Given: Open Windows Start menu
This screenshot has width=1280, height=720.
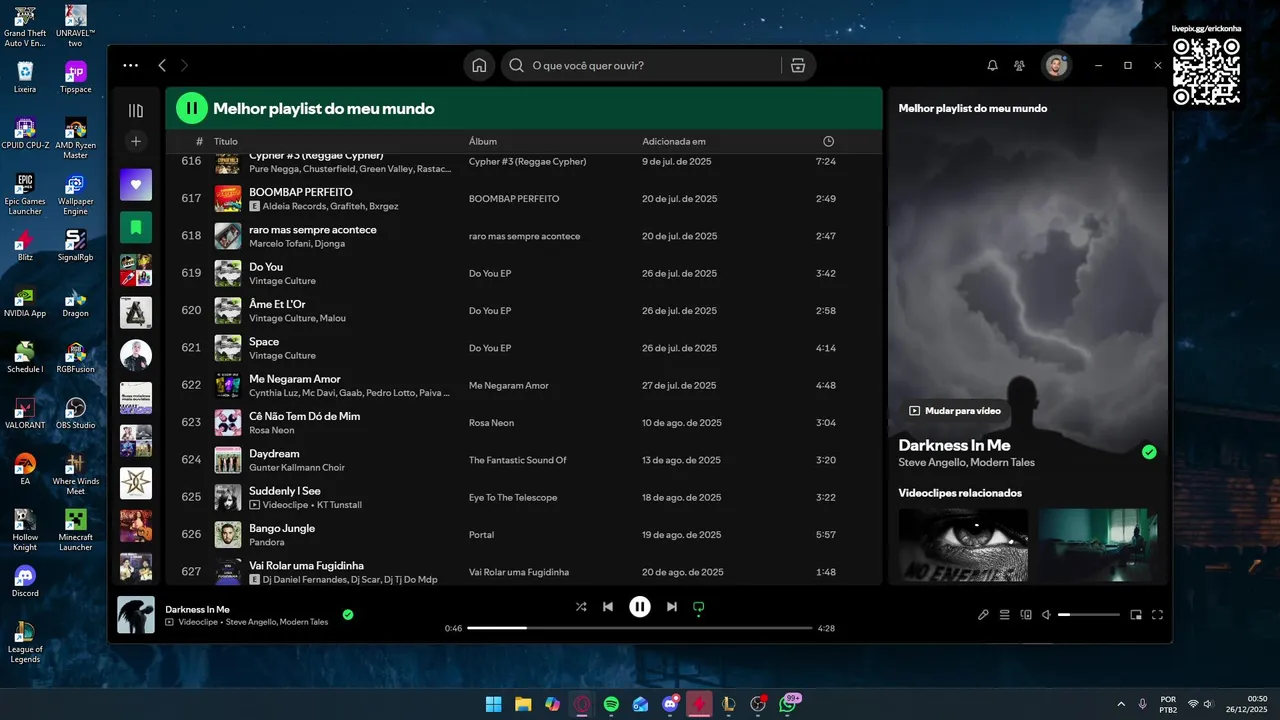Looking at the screenshot, I should [x=493, y=704].
